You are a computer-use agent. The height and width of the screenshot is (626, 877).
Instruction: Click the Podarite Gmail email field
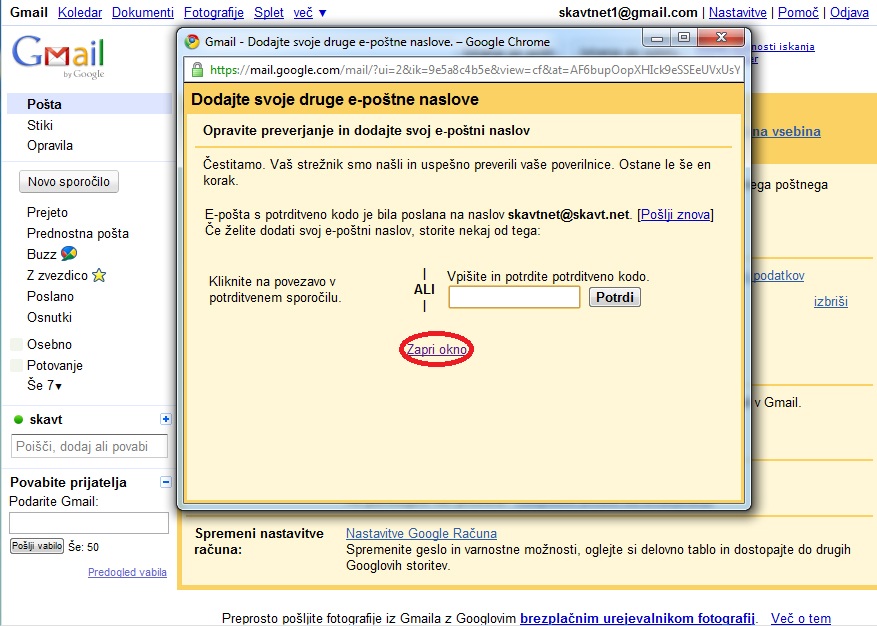pos(89,523)
